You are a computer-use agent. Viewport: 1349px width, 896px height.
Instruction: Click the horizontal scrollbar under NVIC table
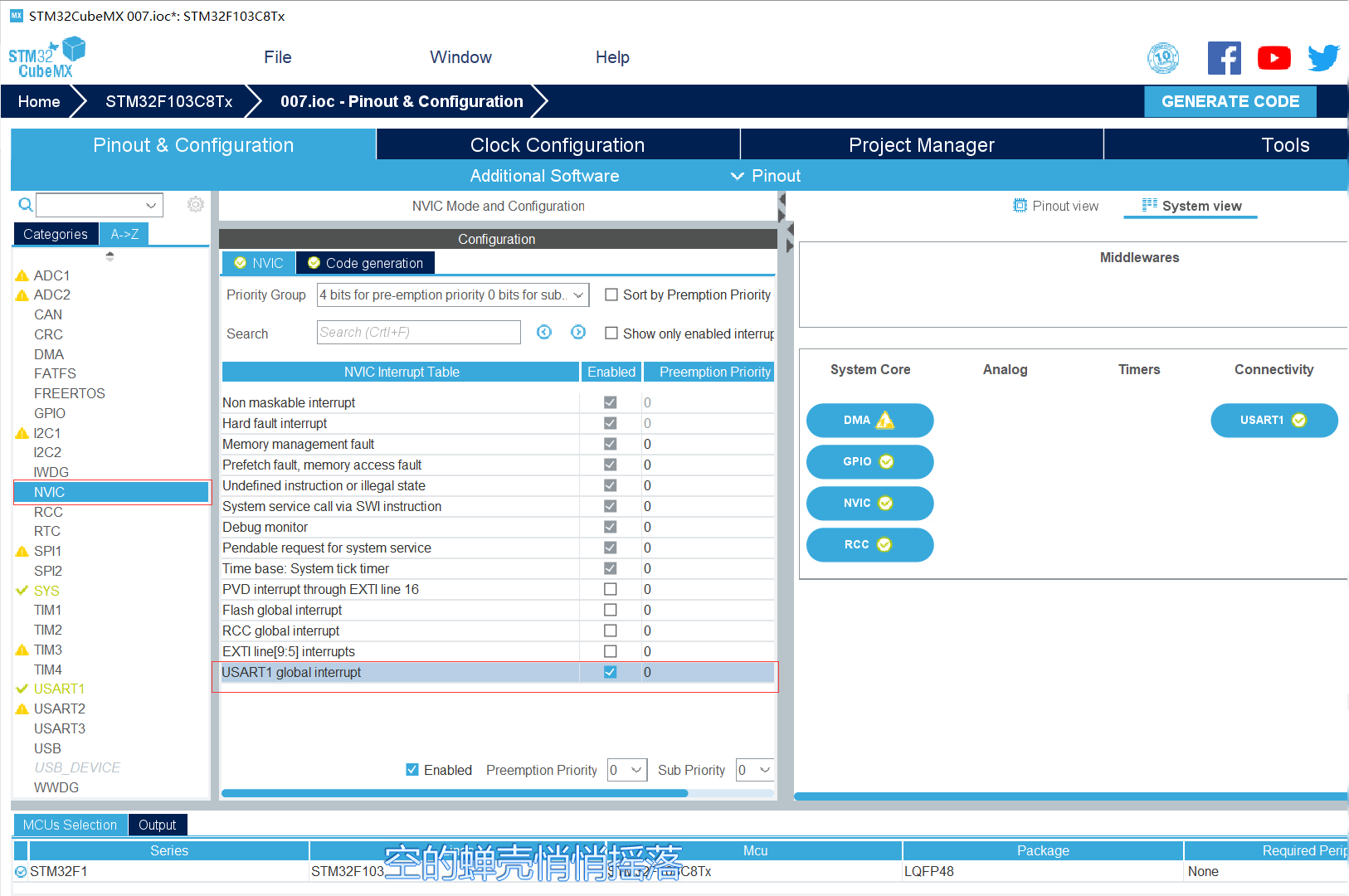click(455, 793)
